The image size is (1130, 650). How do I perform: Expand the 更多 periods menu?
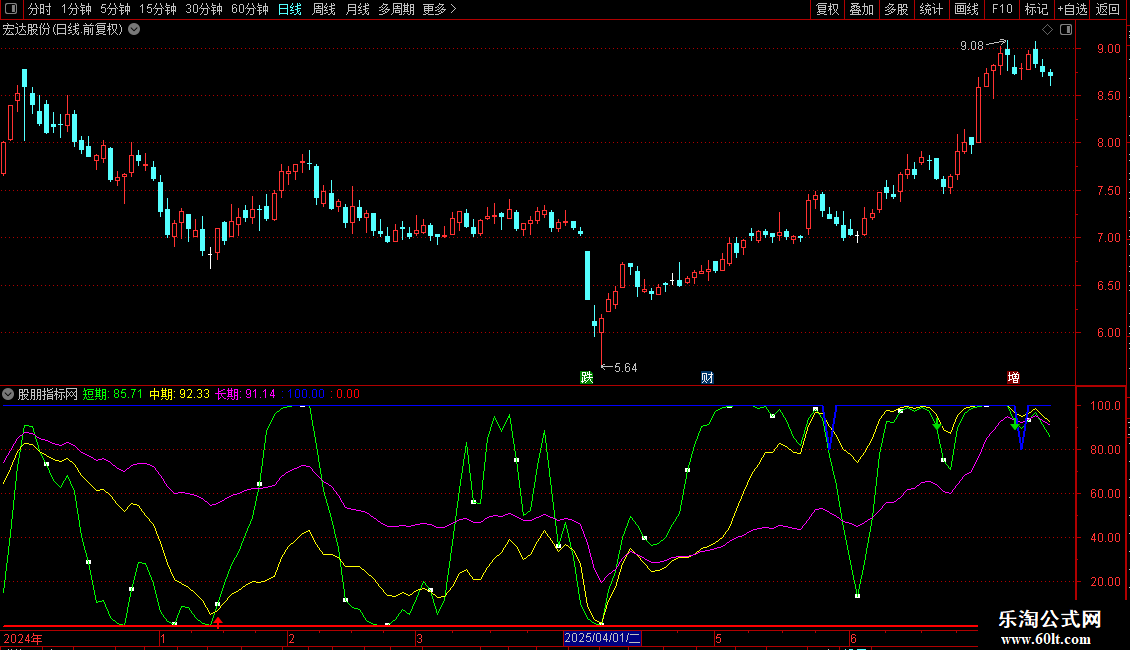pyautogui.click(x=439, y=10)
